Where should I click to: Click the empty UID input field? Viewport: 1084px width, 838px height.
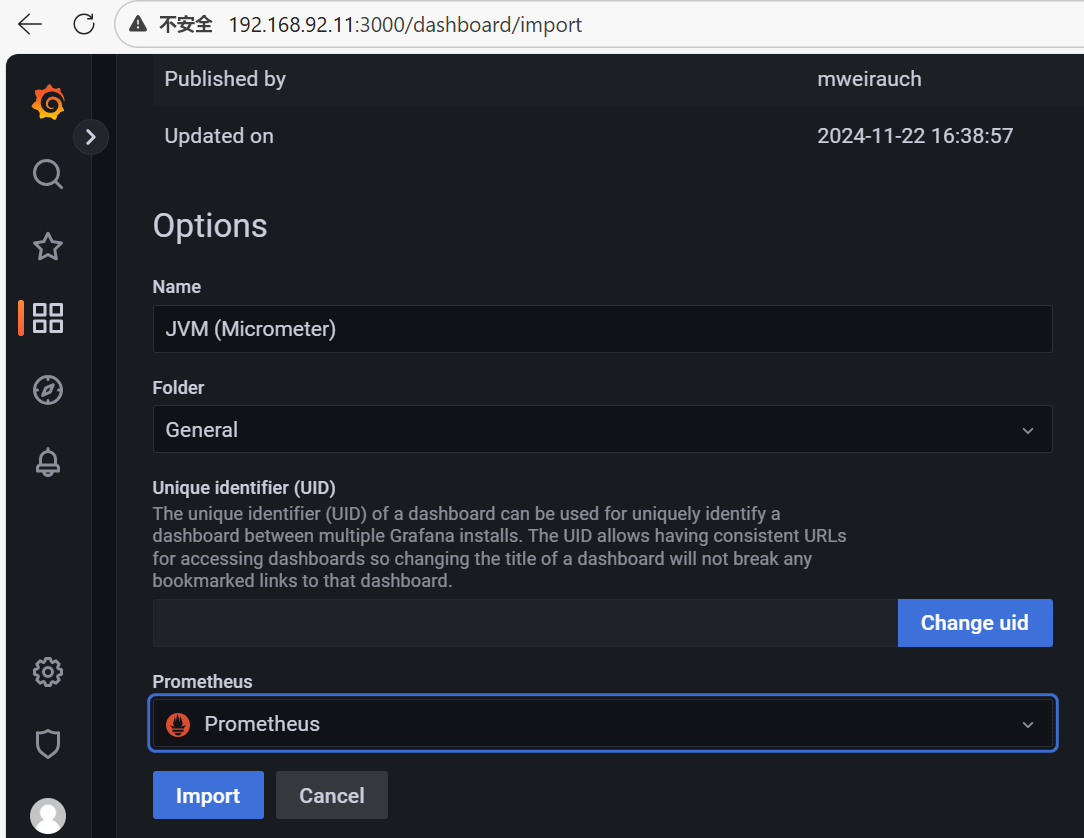coord(525,623)
